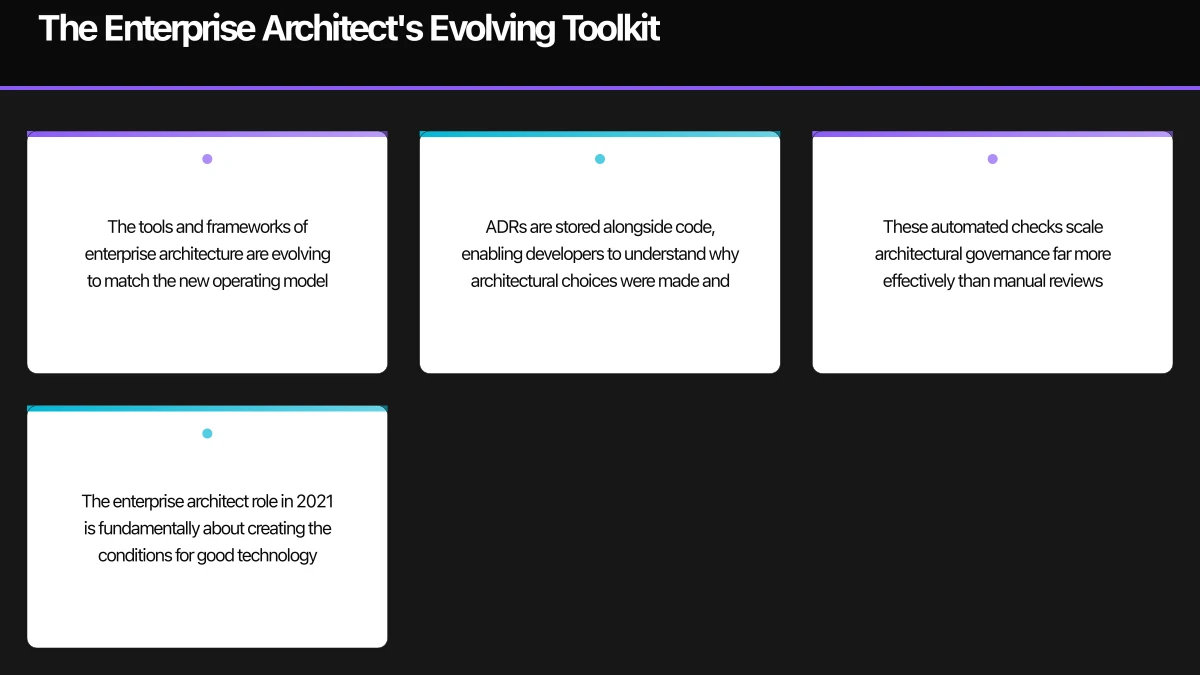Click the purple gradient bar atop the first card
Viewport: 1200px width, 675px height.
pyautogui.click(x=207, y=133)
